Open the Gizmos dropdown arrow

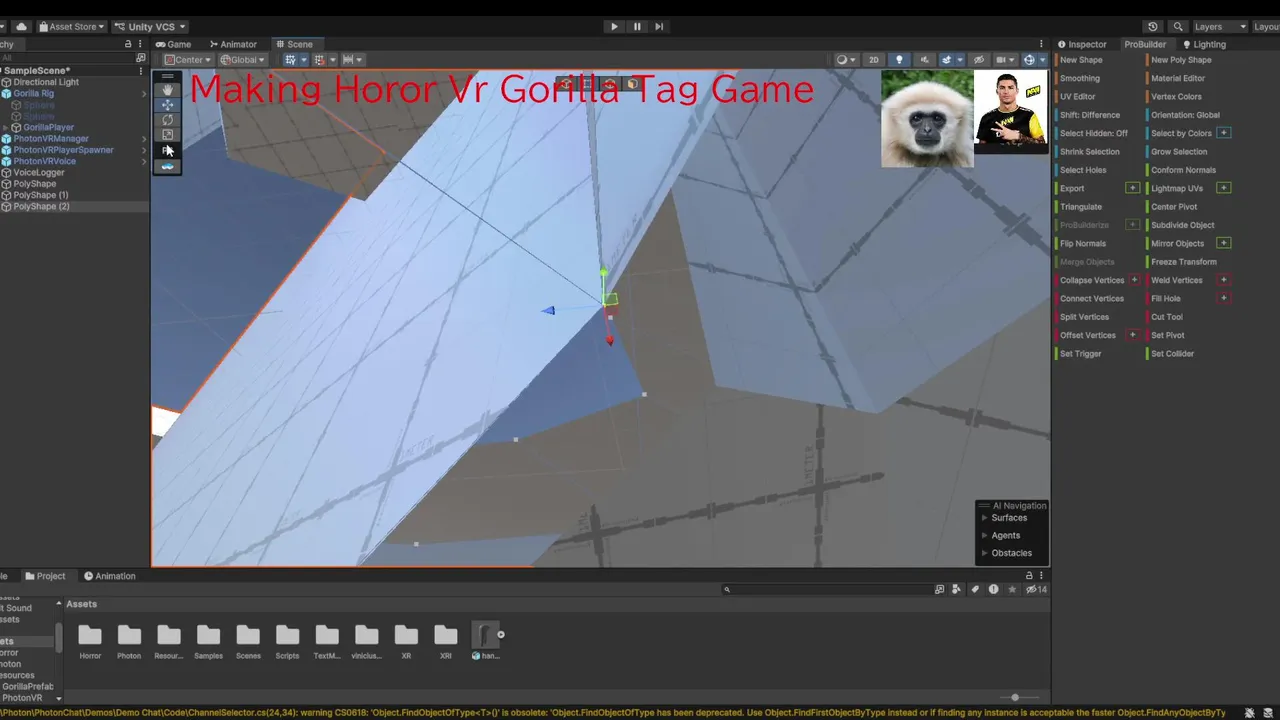tap(1042, 60)
